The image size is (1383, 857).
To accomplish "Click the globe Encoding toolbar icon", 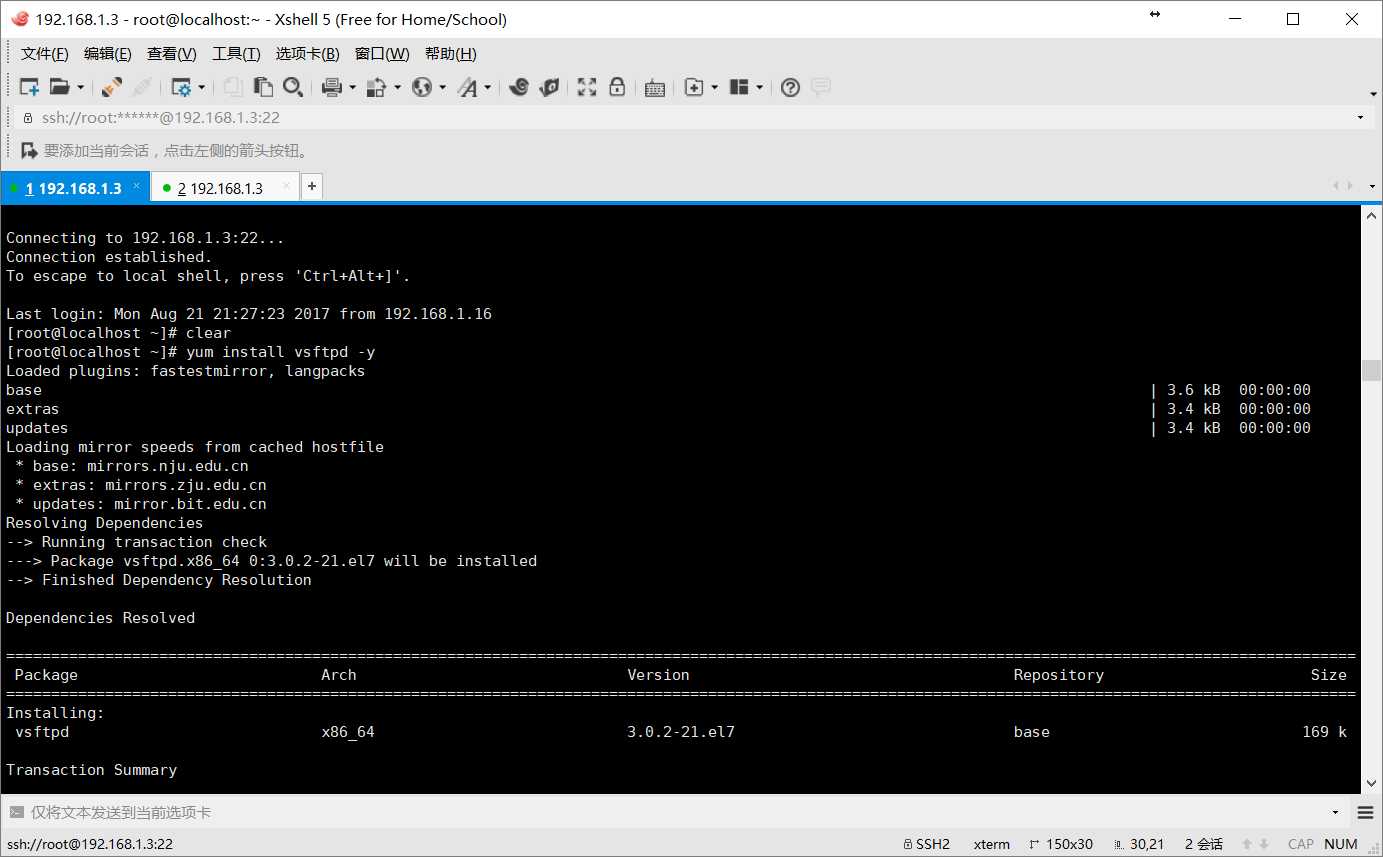I will click(422, 87).
